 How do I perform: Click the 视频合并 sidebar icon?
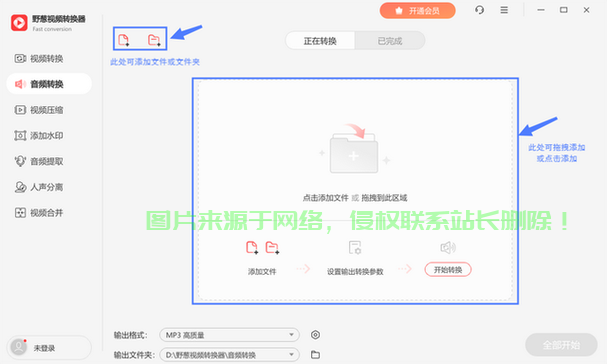20,213
